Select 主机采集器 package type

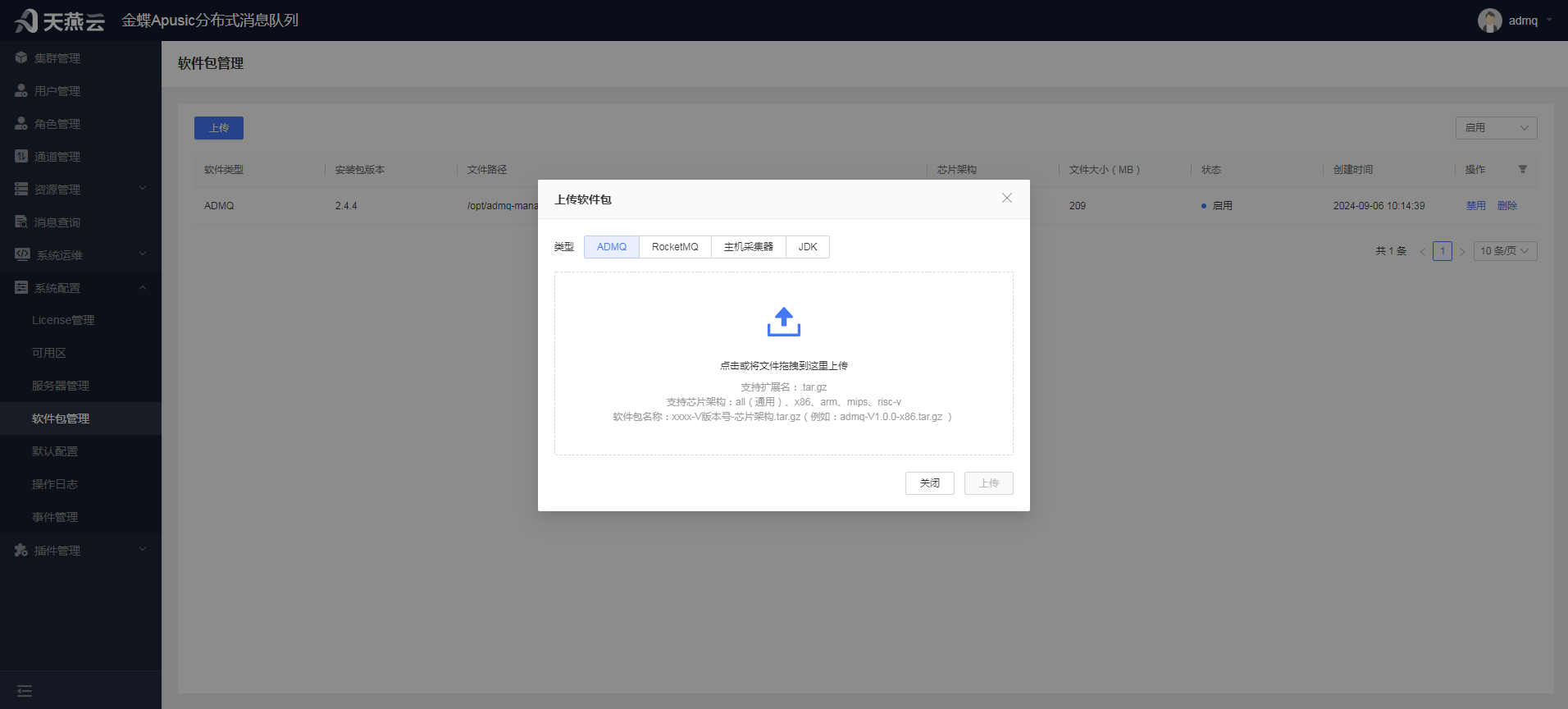click(749, 247)
